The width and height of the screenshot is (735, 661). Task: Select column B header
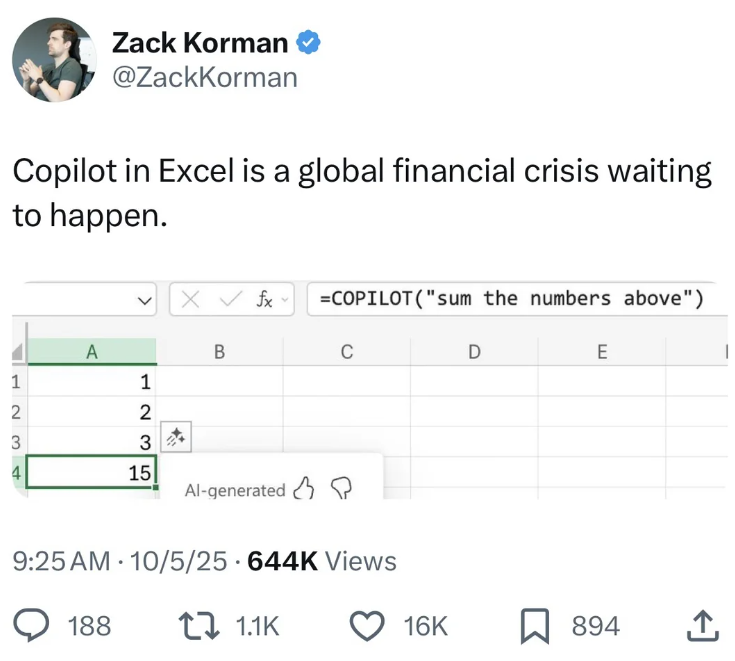point(219,351)
